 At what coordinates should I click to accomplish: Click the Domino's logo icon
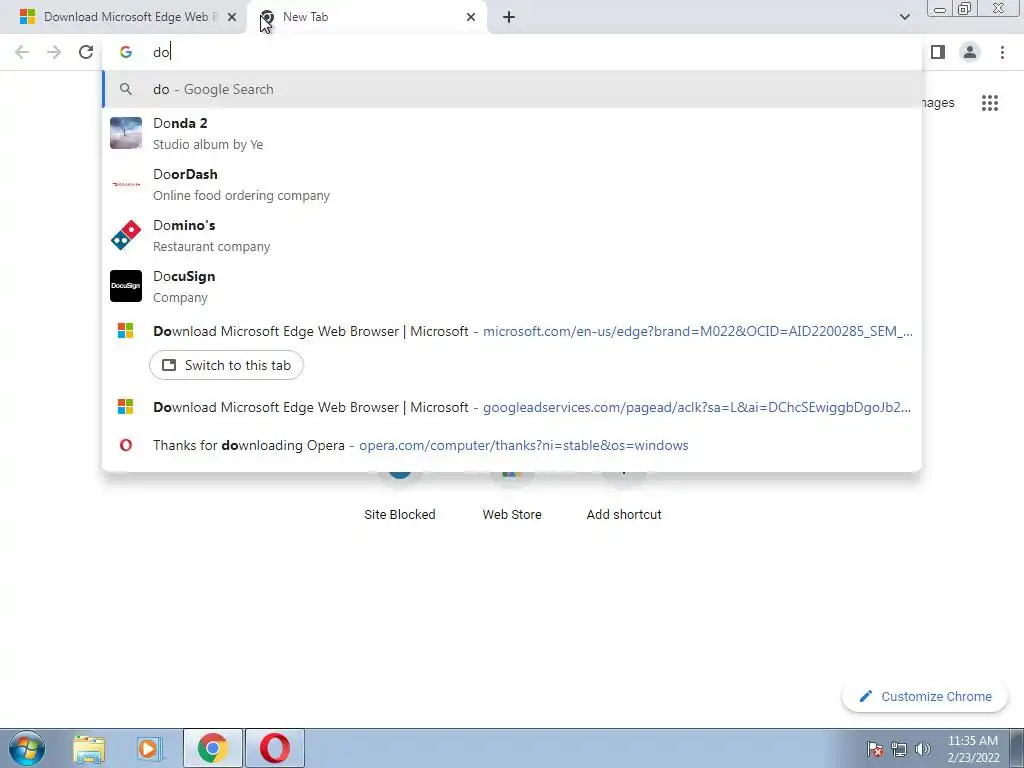[126, 235]
